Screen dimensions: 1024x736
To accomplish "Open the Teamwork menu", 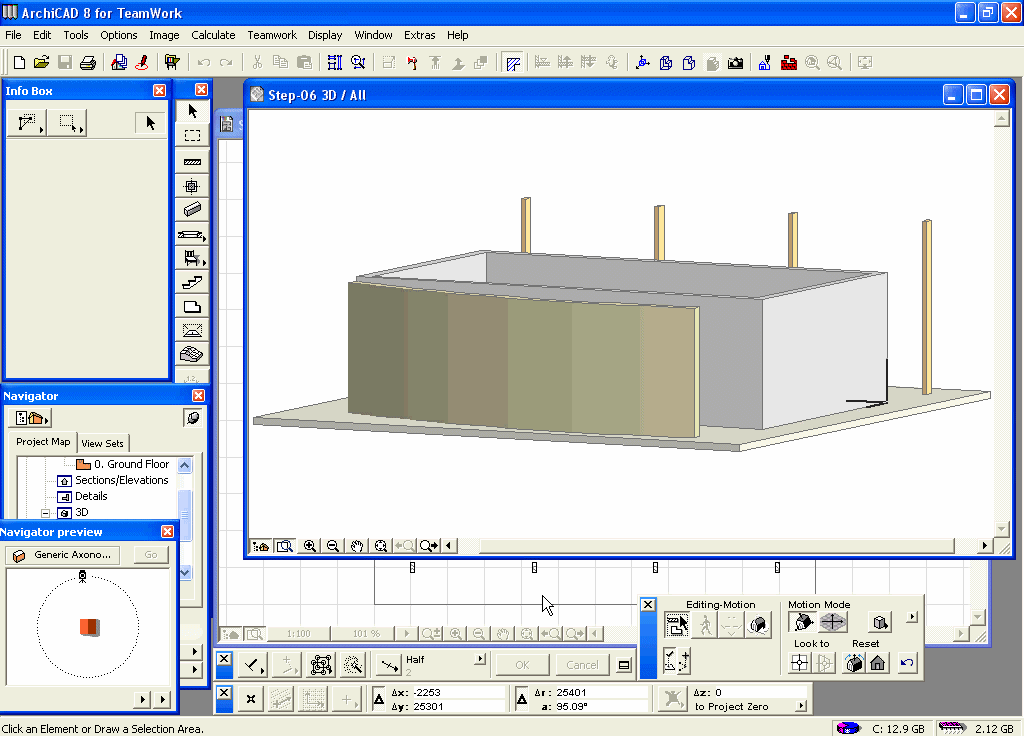I will coord(272,35).
